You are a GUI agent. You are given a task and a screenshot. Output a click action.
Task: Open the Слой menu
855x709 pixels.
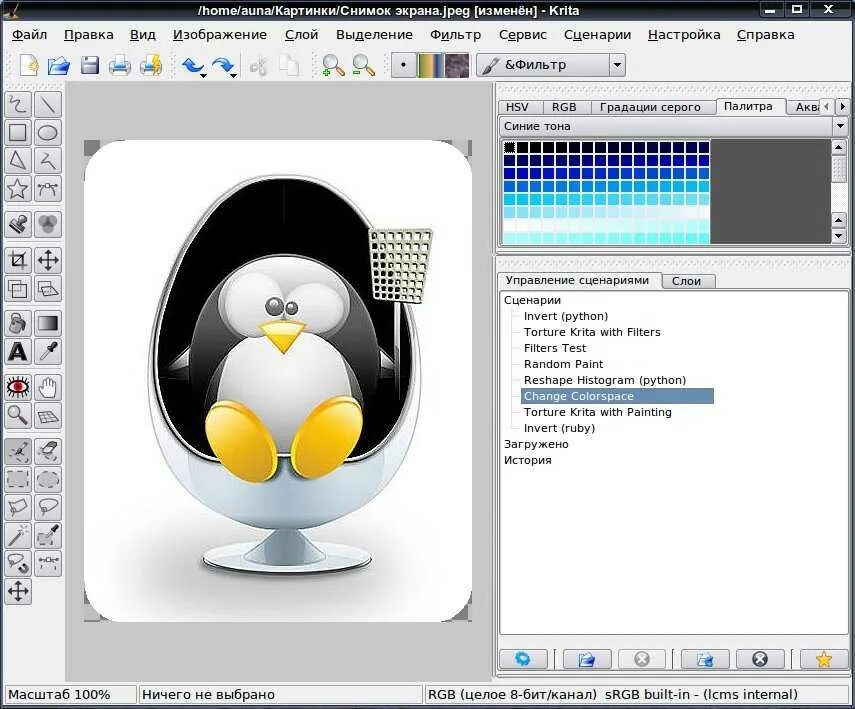301,34
